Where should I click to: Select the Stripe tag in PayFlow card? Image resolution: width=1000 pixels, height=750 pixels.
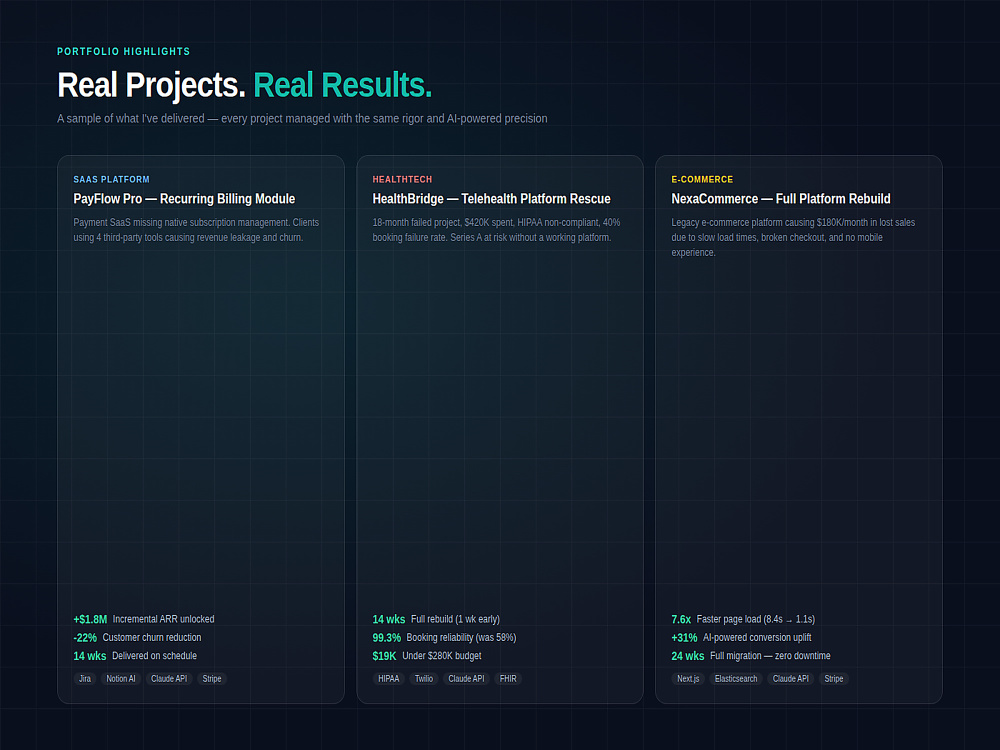click(x=212, y=679)
